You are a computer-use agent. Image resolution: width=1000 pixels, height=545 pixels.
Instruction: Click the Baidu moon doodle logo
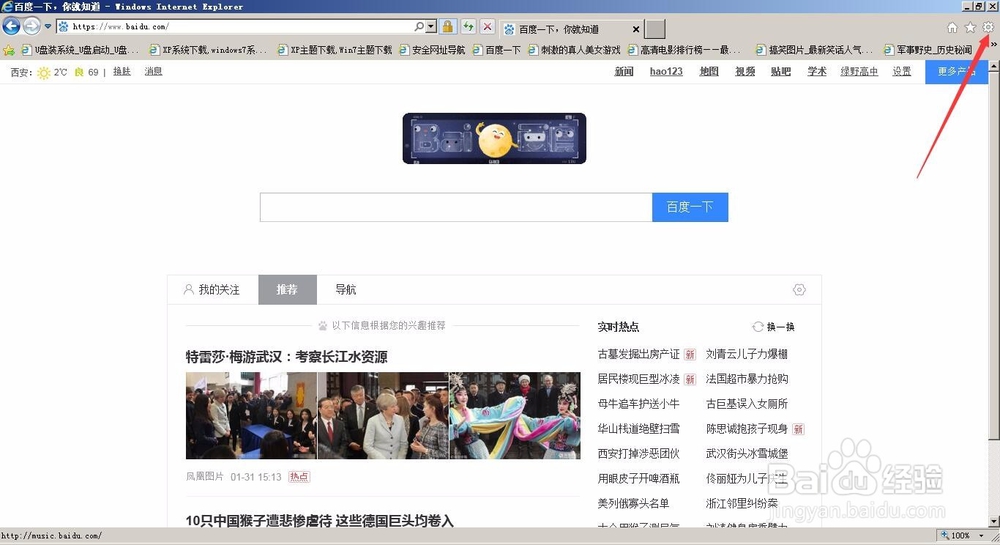tap(494, 138)
